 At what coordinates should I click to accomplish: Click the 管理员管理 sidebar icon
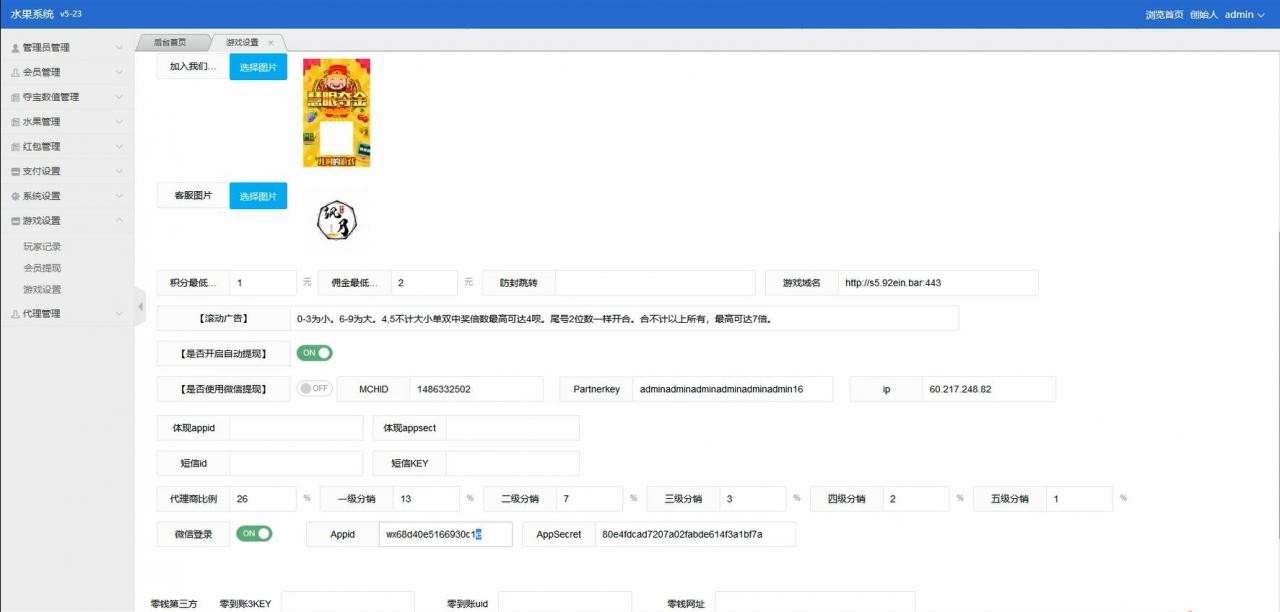pyautogui.click(x=15, y=48)
